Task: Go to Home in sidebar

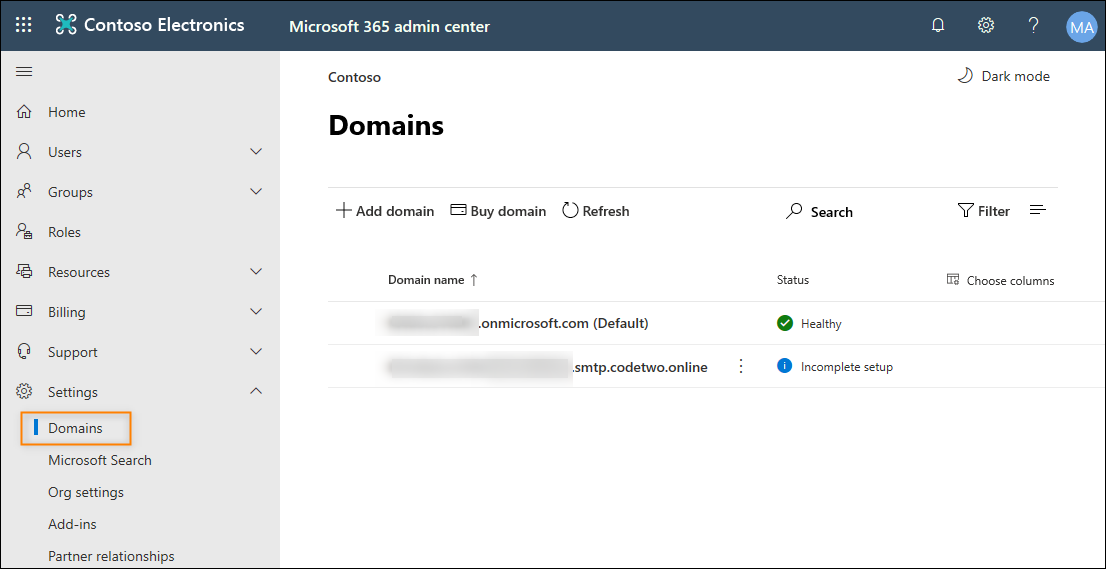Action: tap(66, 112)
